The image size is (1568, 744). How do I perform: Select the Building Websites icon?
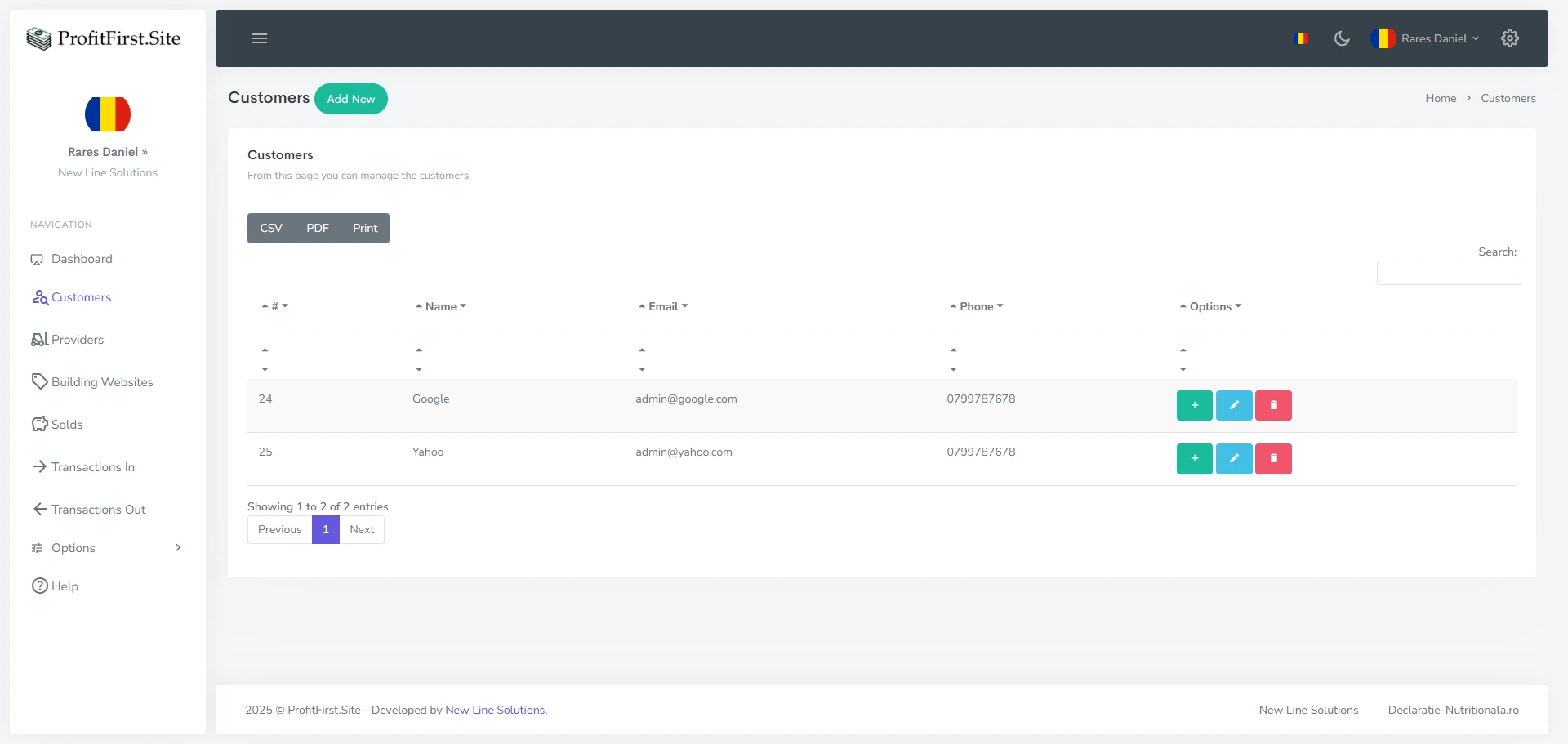click(38, 381)
